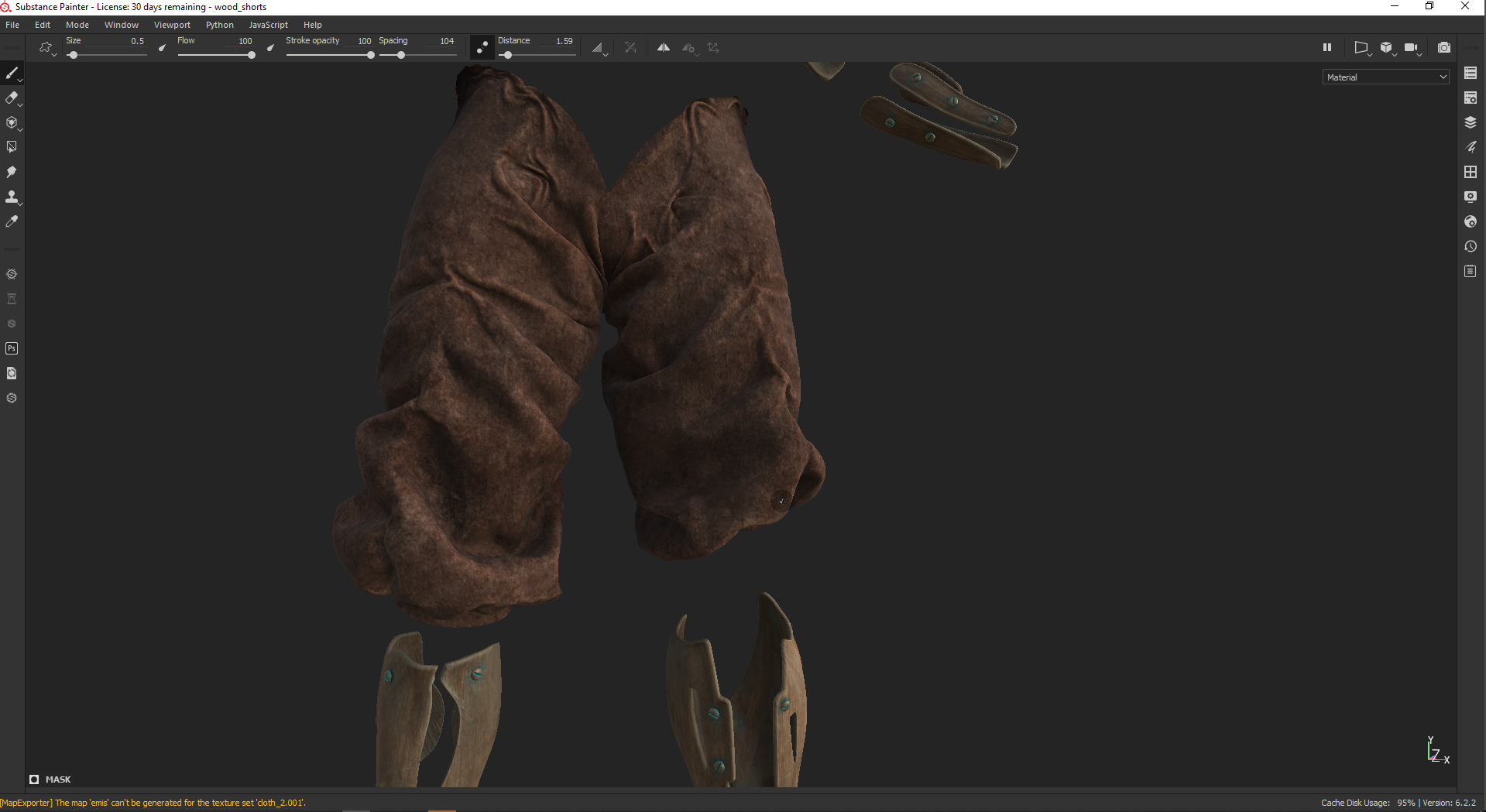Click the Distance slider handle
This screenshot has width=1486, height=812.
[x=507, y=55]
